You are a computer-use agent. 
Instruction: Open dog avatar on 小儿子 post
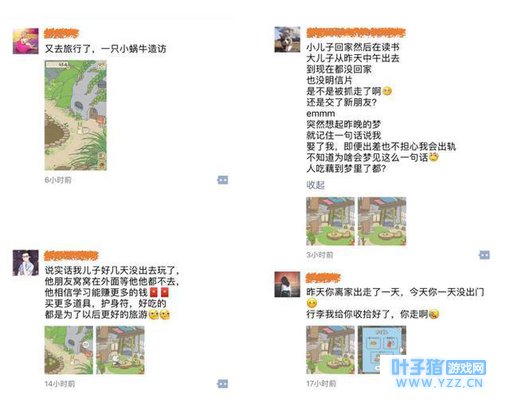[x=287, y=40]
